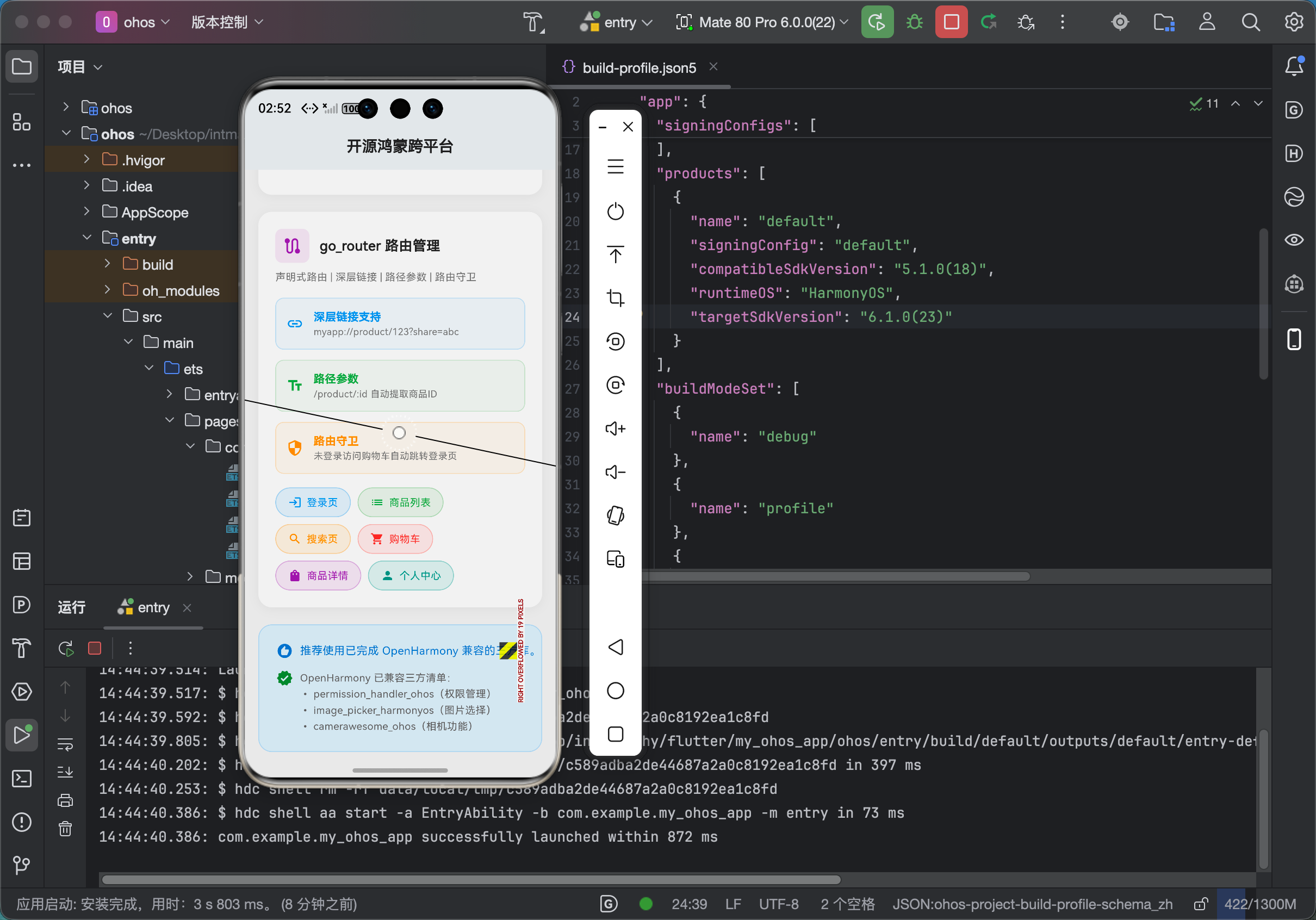This screenshot has height=920, width=1316.
Task: Toggle the Run tool window icon
Action: (22, 735)
